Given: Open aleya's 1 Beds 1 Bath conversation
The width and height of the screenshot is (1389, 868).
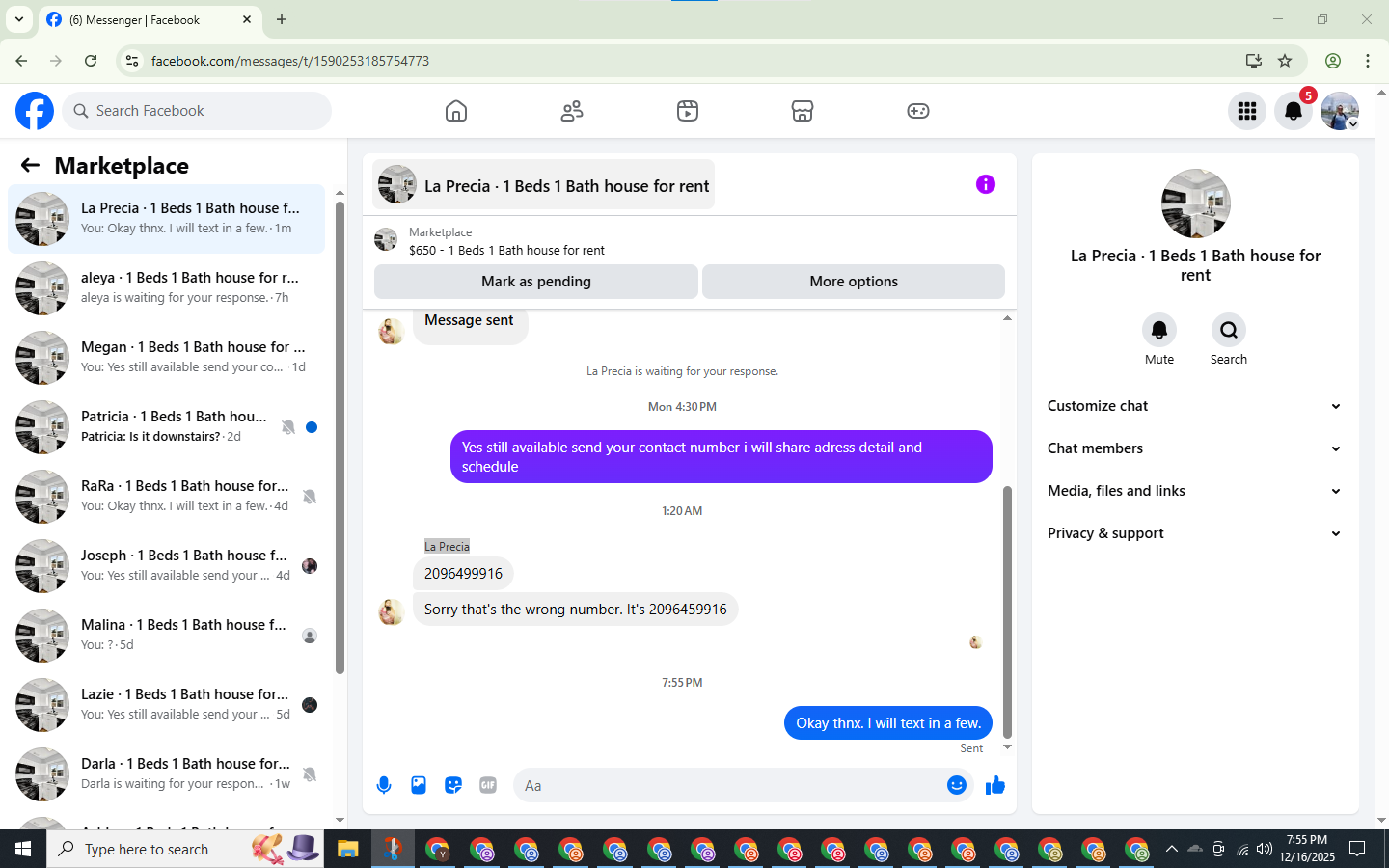Looking at the screenshot, I should pyautogui.click(x=167, y=288).
